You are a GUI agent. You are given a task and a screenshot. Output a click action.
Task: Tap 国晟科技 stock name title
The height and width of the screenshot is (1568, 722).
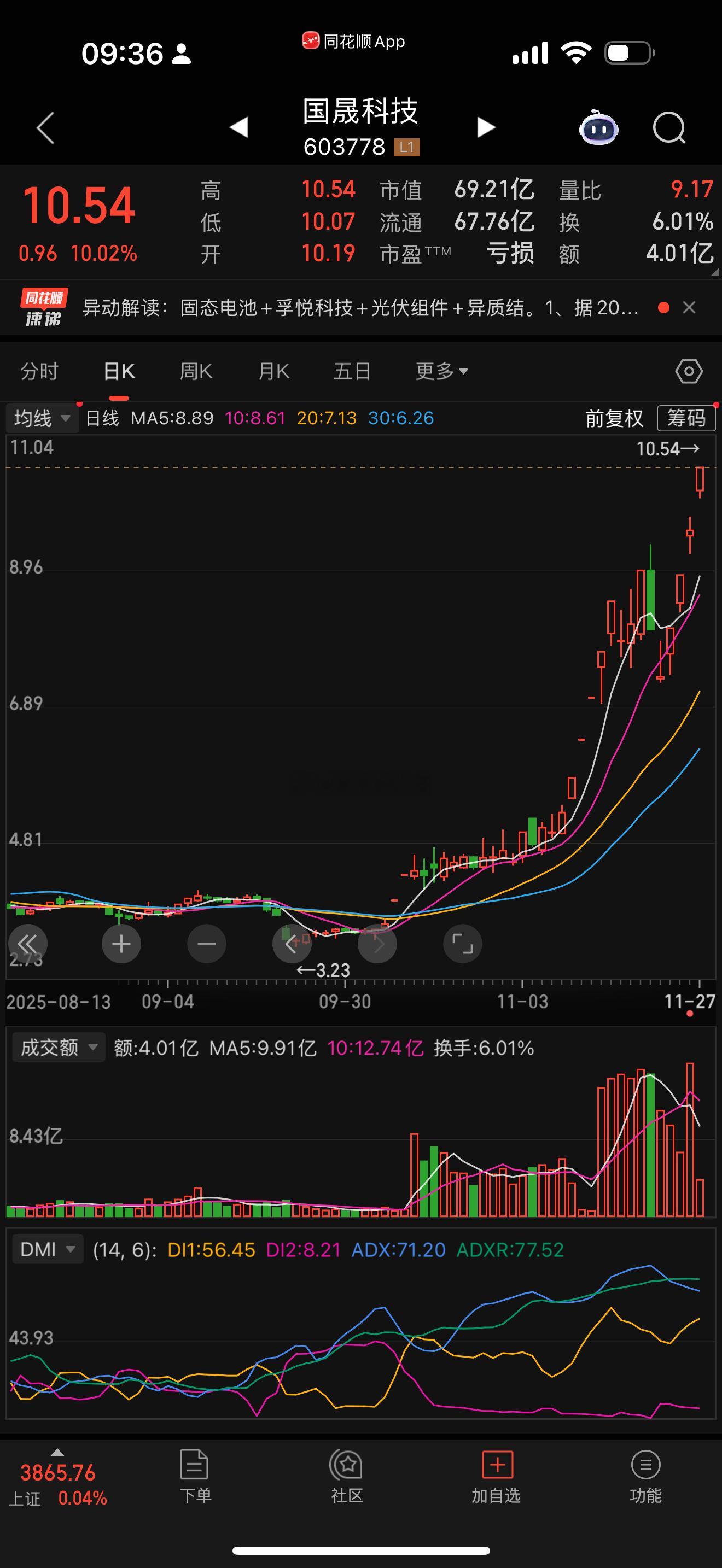(x=360, y=112)
